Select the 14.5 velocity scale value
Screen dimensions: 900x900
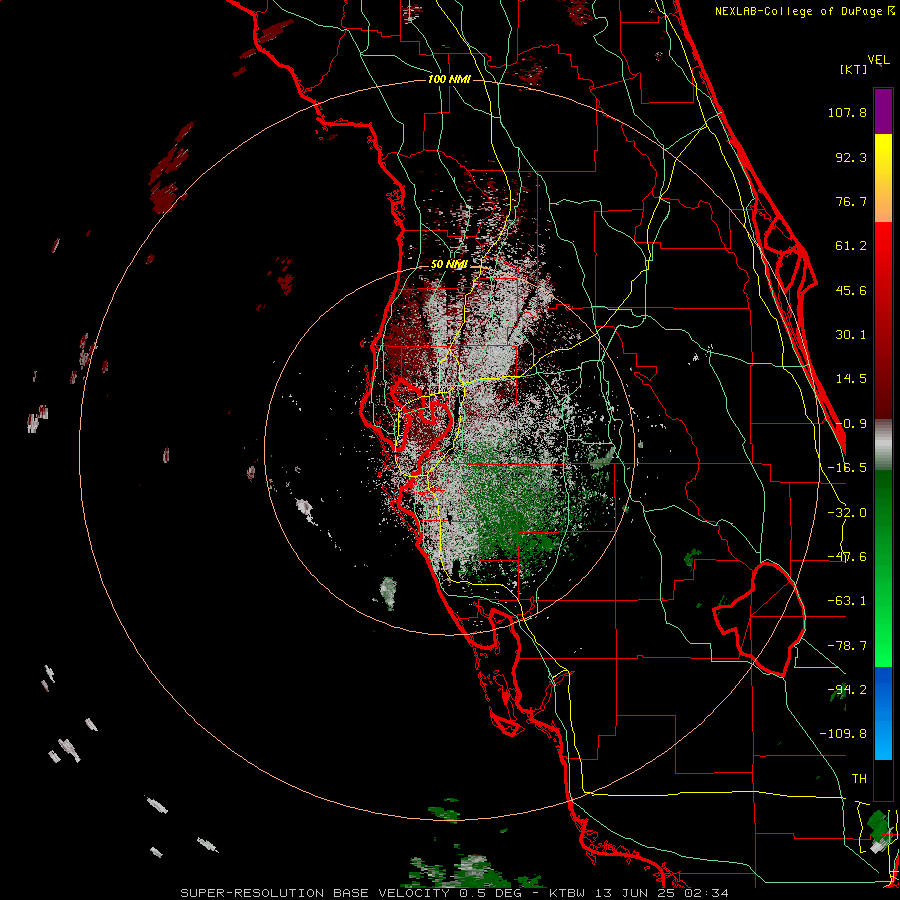click(851, 379)
